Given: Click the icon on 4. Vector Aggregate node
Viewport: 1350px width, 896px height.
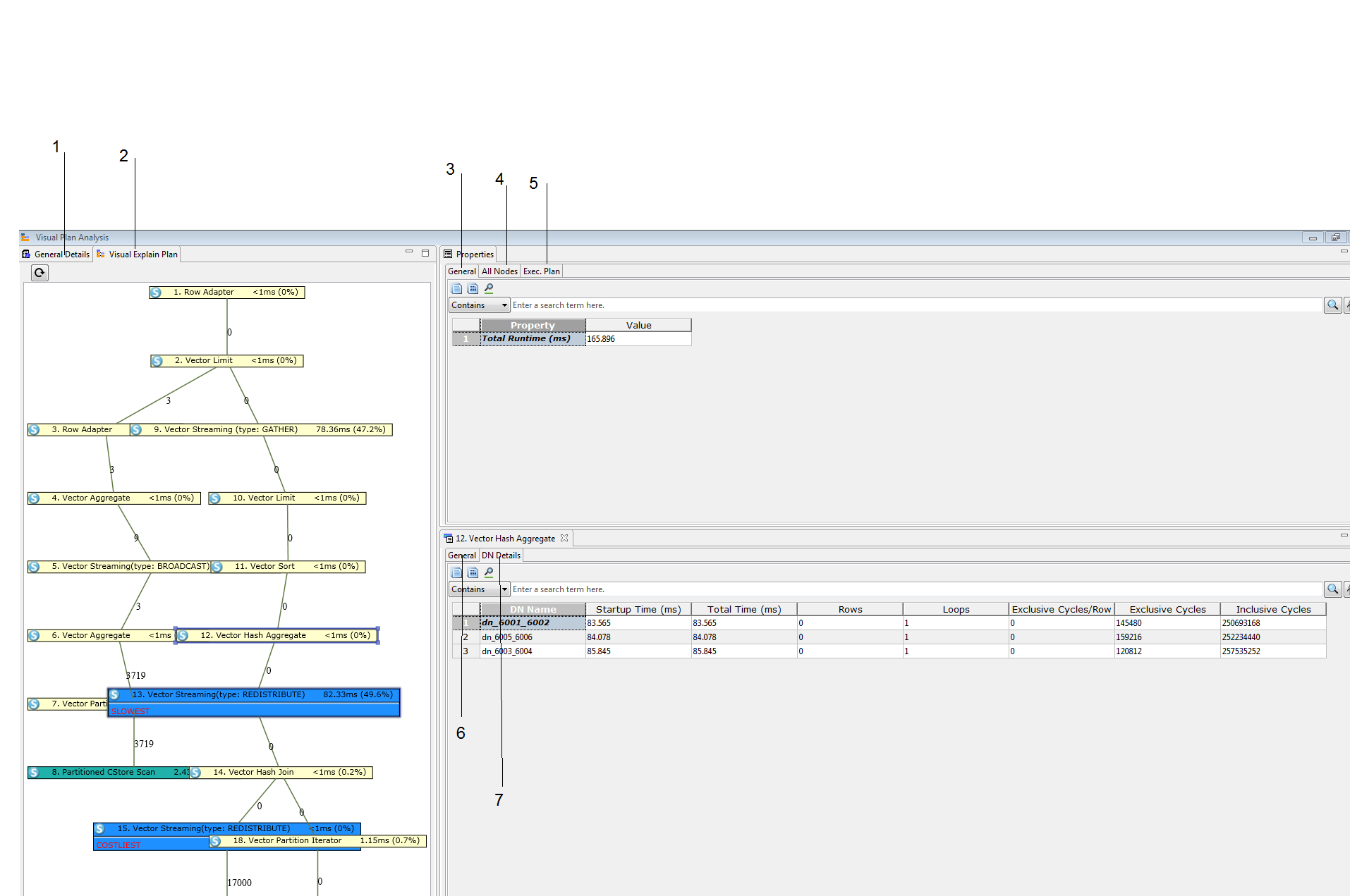Looking at the screenshot, I should point(34,498).
